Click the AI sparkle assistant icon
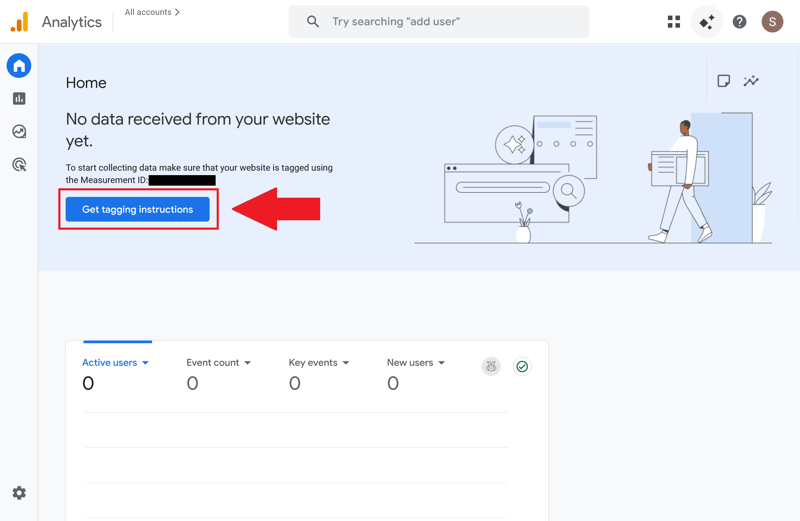The image size is (800, 521). [x=707, y=22]
